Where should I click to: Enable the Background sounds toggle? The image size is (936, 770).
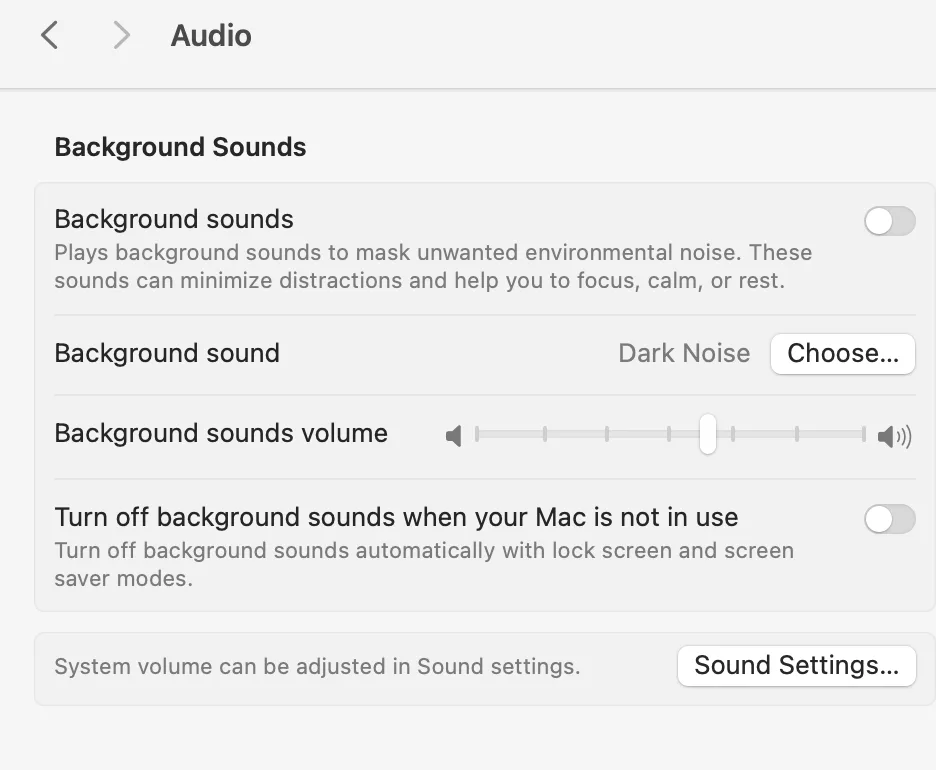(x=890, y=221)
